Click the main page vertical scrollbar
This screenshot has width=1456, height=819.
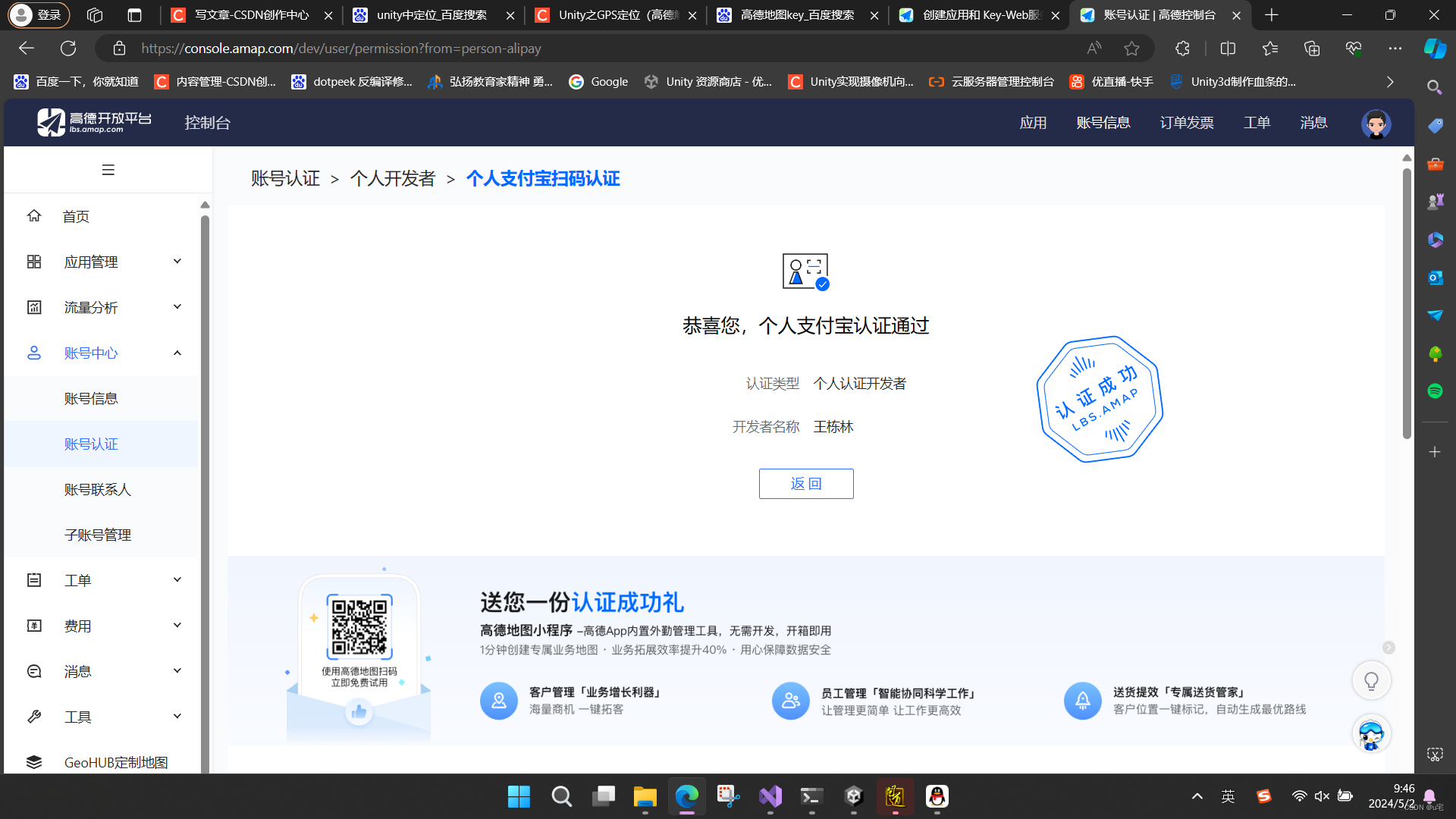pyautogui.click(x=1407, y=303)
